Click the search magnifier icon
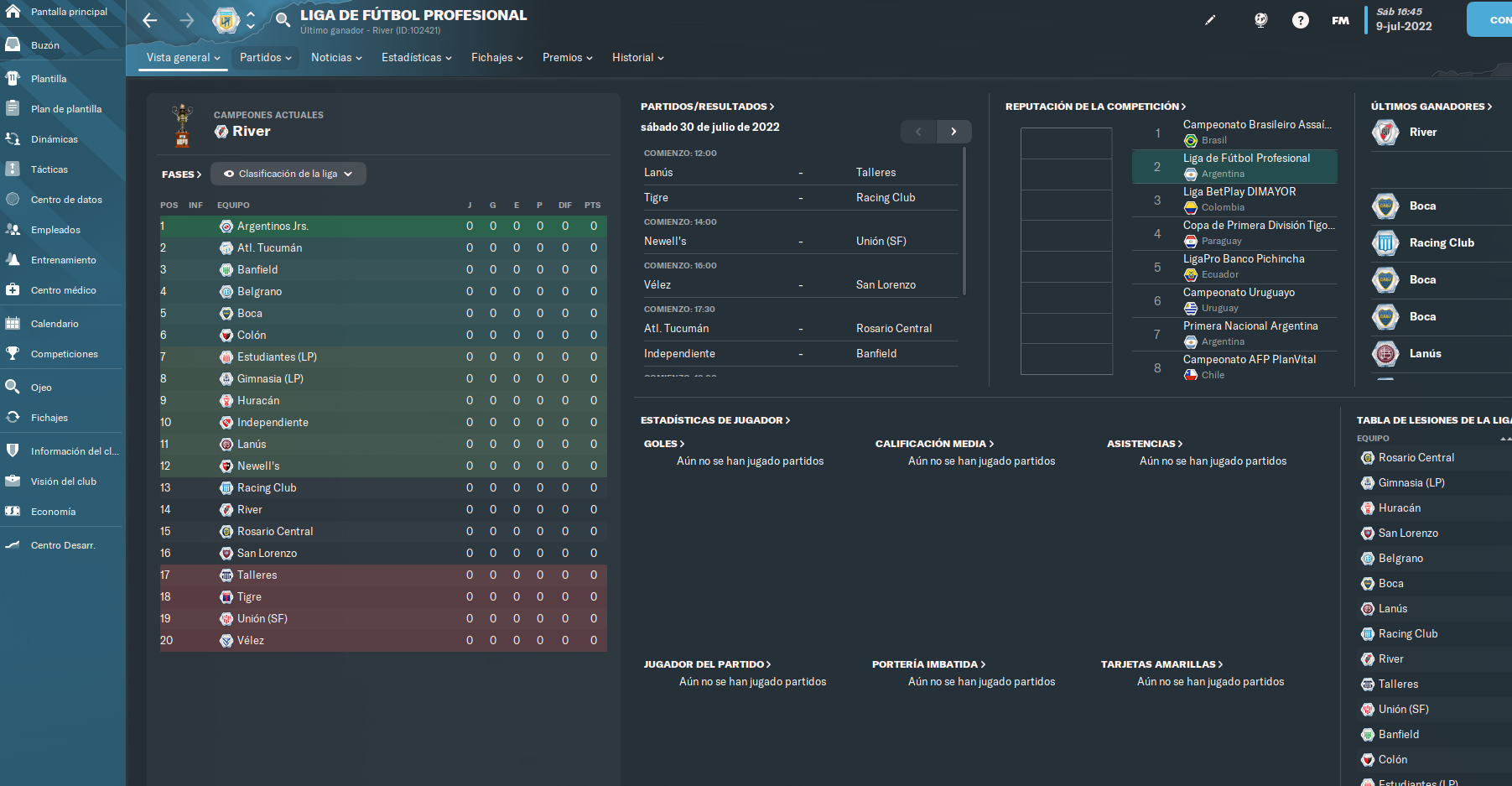 pos(283,19)
